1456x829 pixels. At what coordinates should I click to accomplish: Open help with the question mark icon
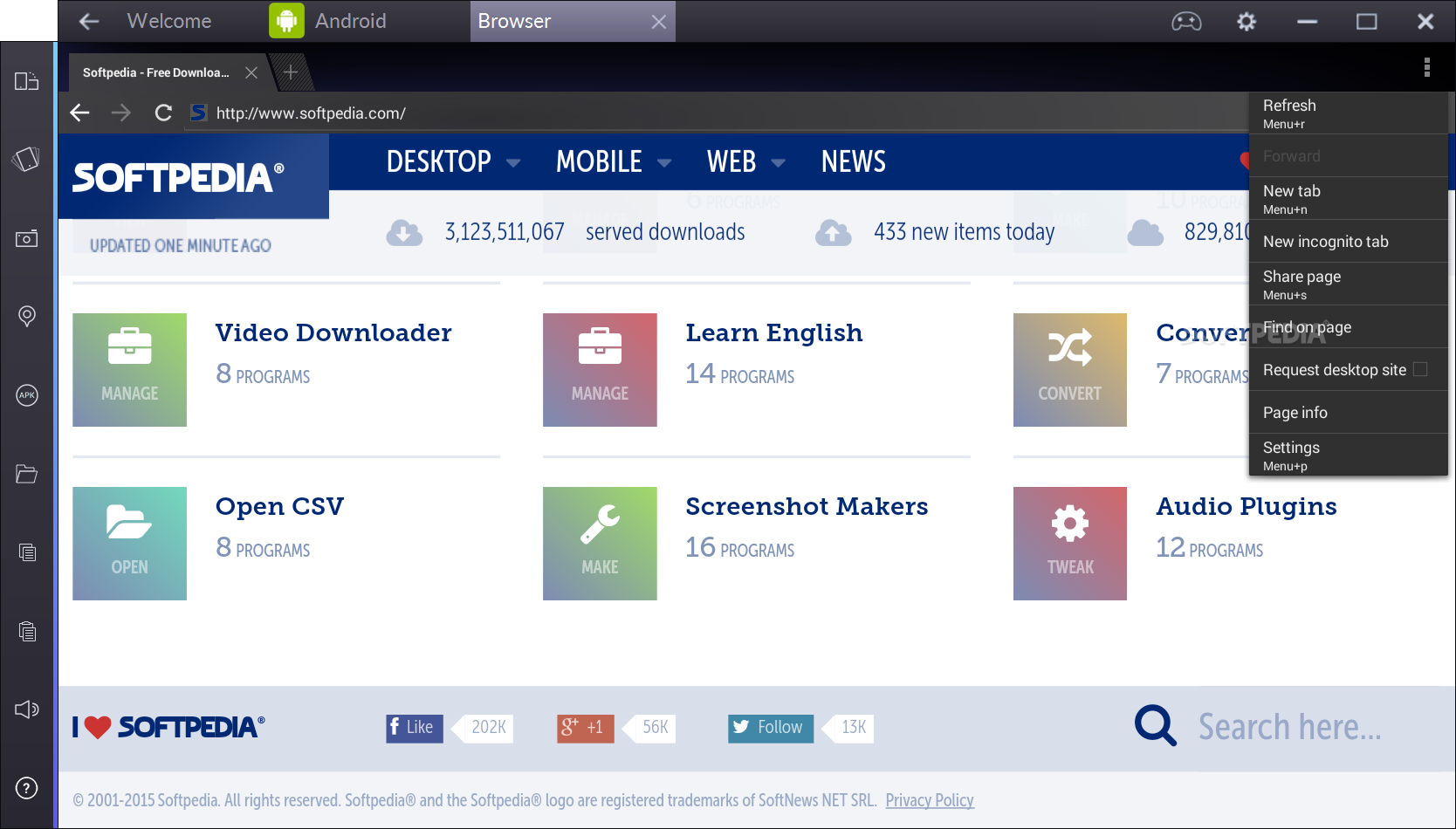(27, 788)
